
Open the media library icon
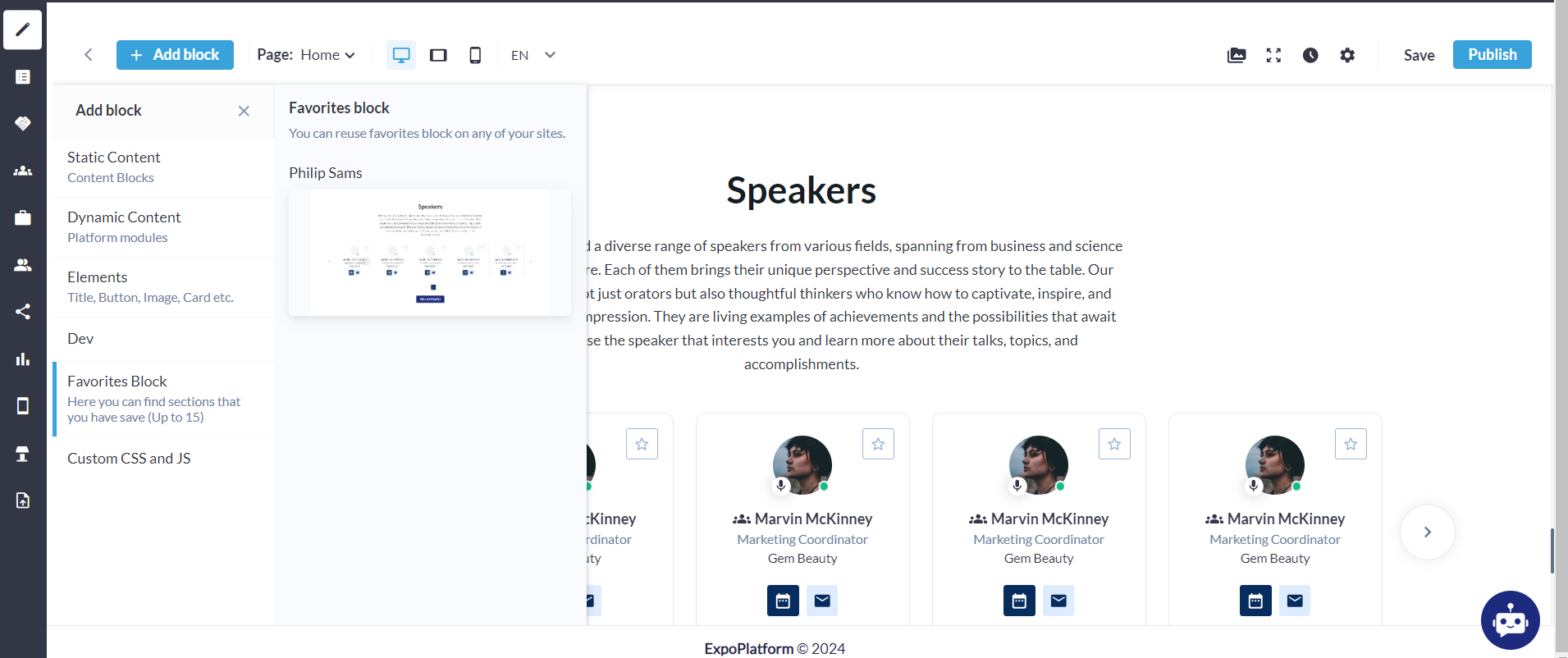point(1237,55)
